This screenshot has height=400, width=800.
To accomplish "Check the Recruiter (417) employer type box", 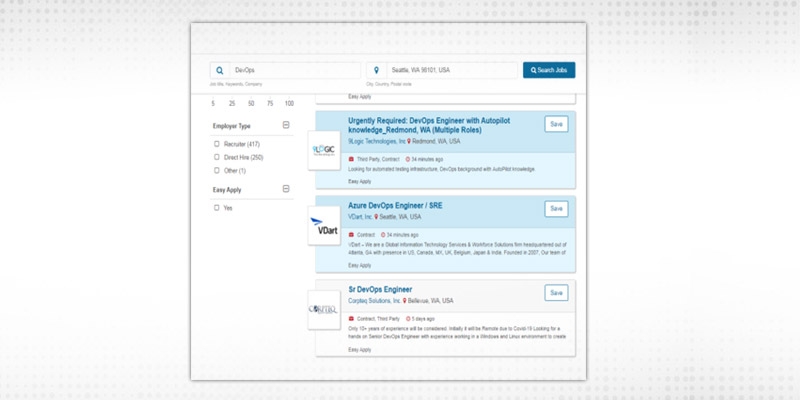I will [216, 144].
